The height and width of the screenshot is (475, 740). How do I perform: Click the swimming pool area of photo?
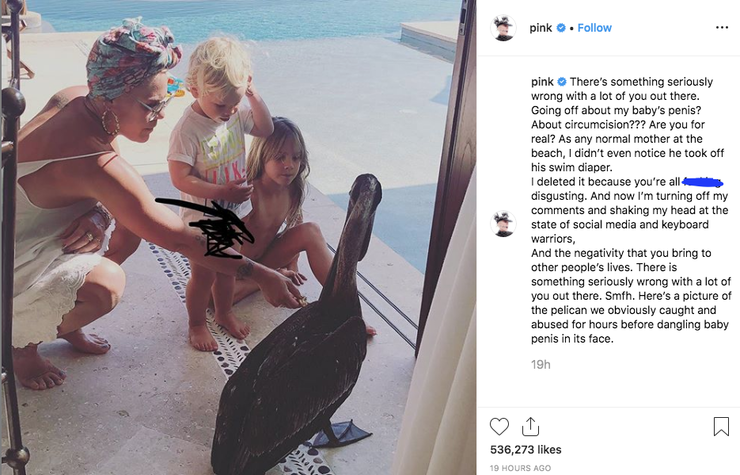pos(245,19)
